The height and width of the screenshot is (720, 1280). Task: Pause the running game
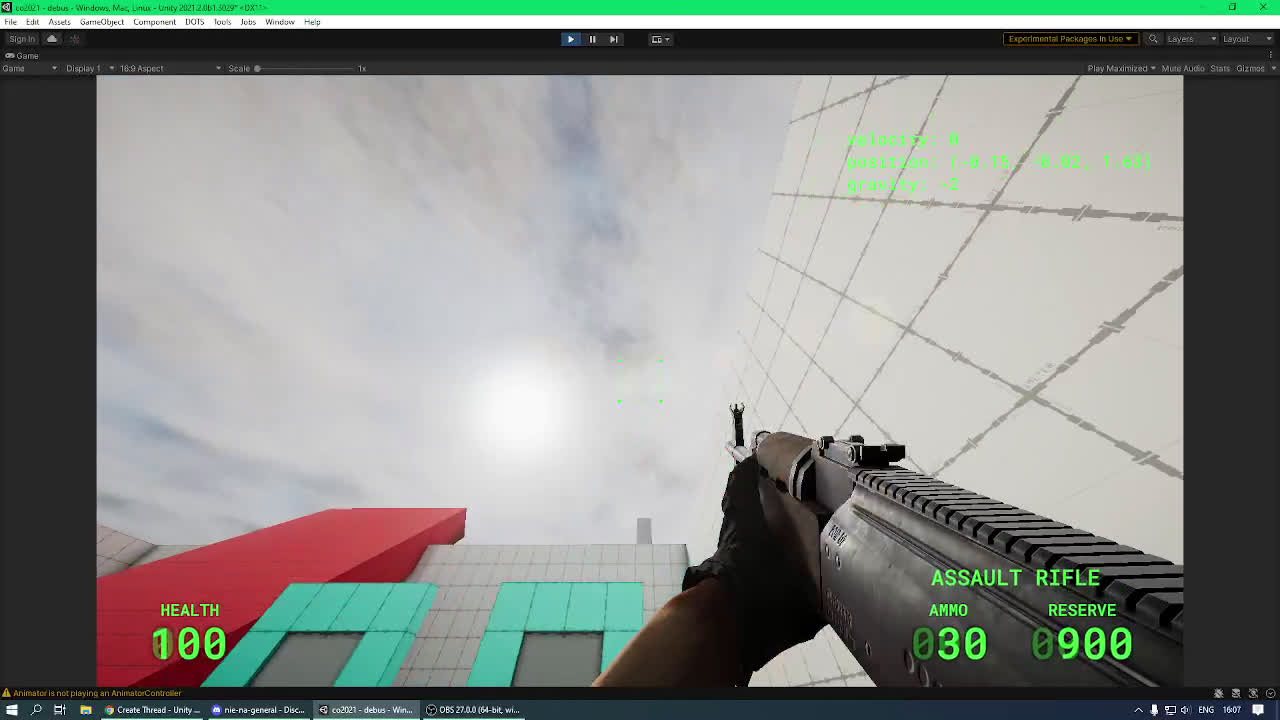592,39
